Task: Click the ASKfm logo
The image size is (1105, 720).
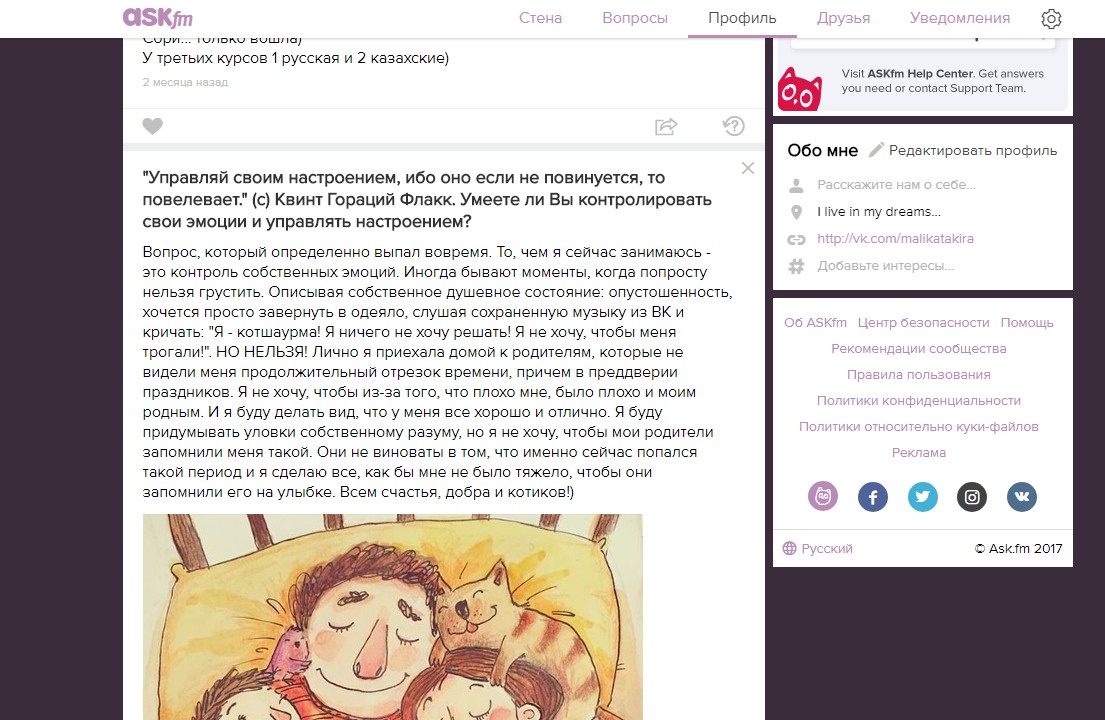Action: 157,18
